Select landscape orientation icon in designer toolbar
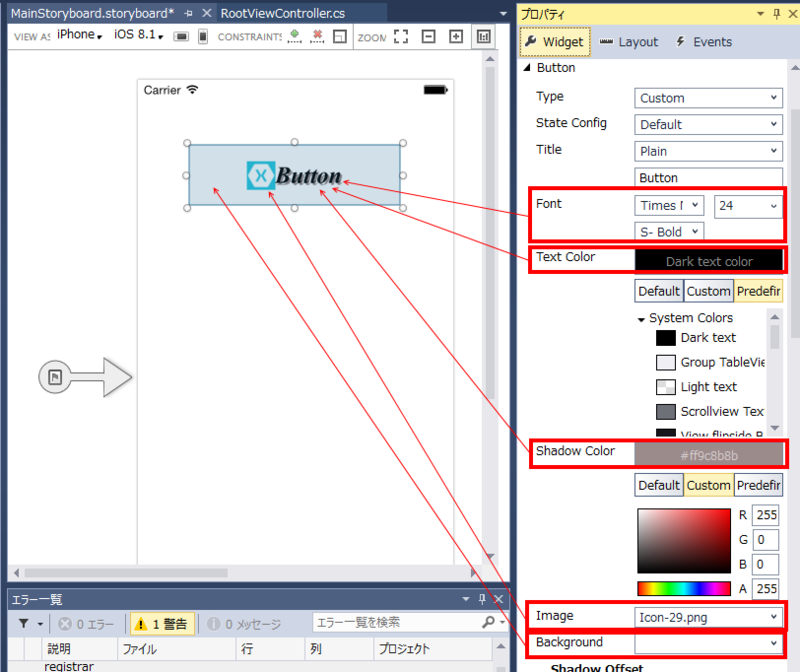This screenshot has height=672, width=800. click(181, 36)
